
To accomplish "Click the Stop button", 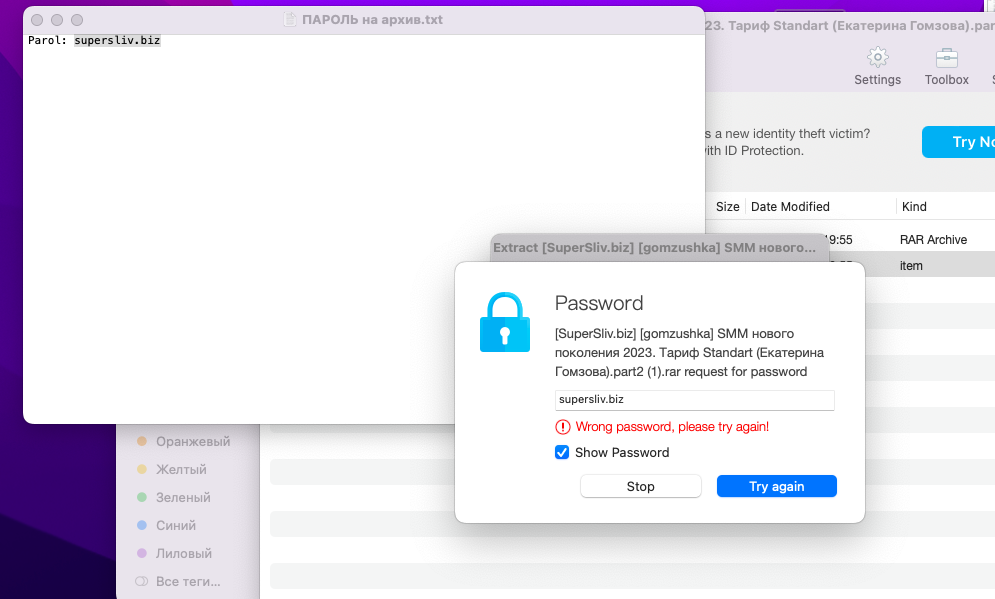I will (640, 487).
